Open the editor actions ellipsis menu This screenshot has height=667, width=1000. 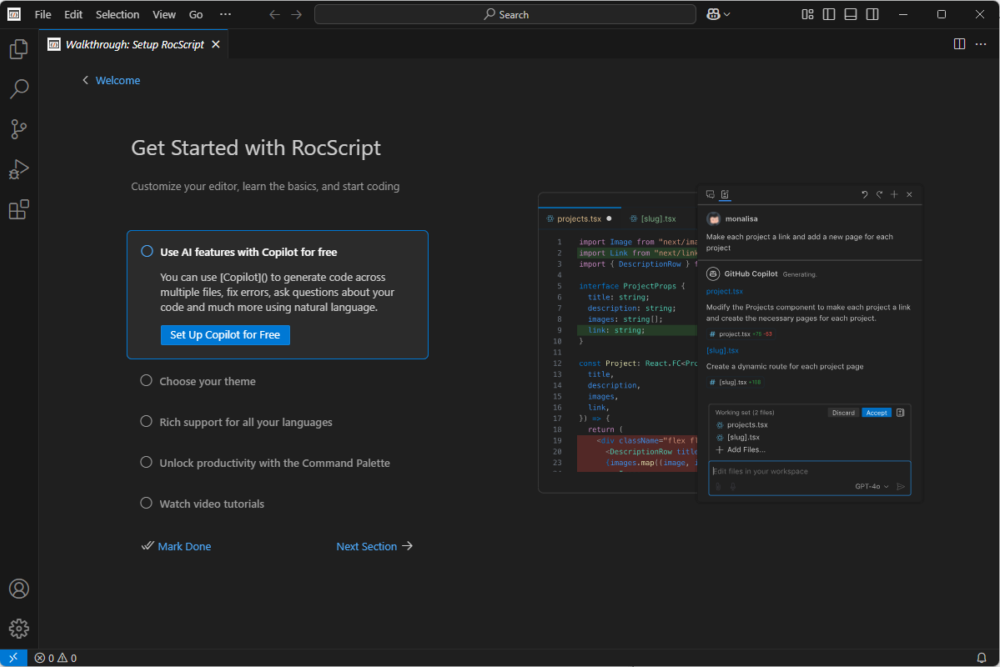(980, 44)
